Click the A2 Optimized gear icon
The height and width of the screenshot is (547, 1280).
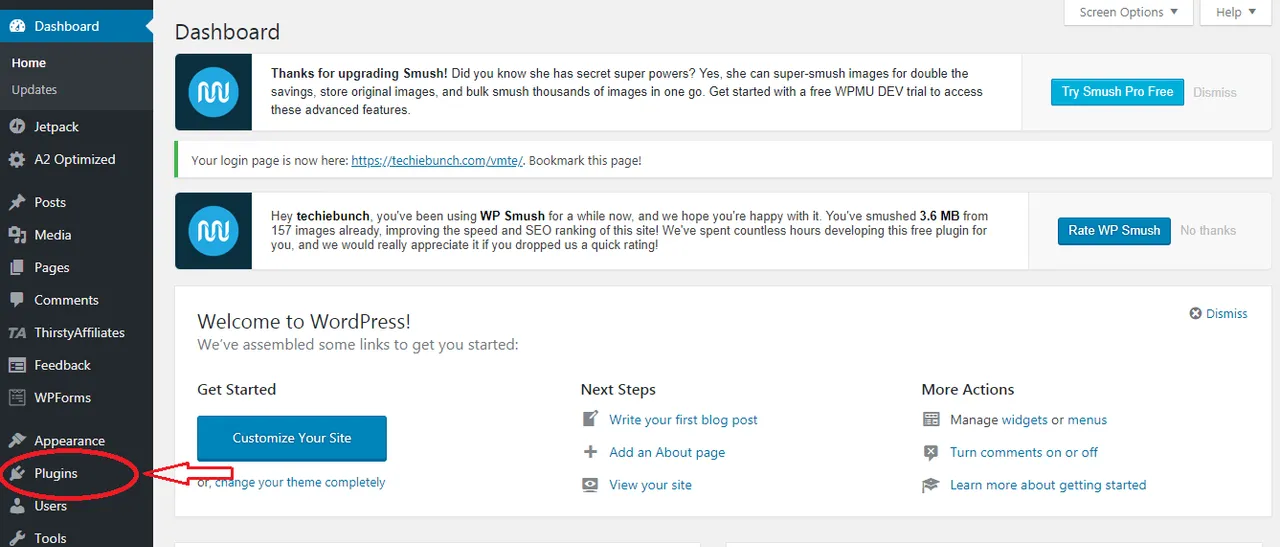pyautogui.click(x=16, y=160)
